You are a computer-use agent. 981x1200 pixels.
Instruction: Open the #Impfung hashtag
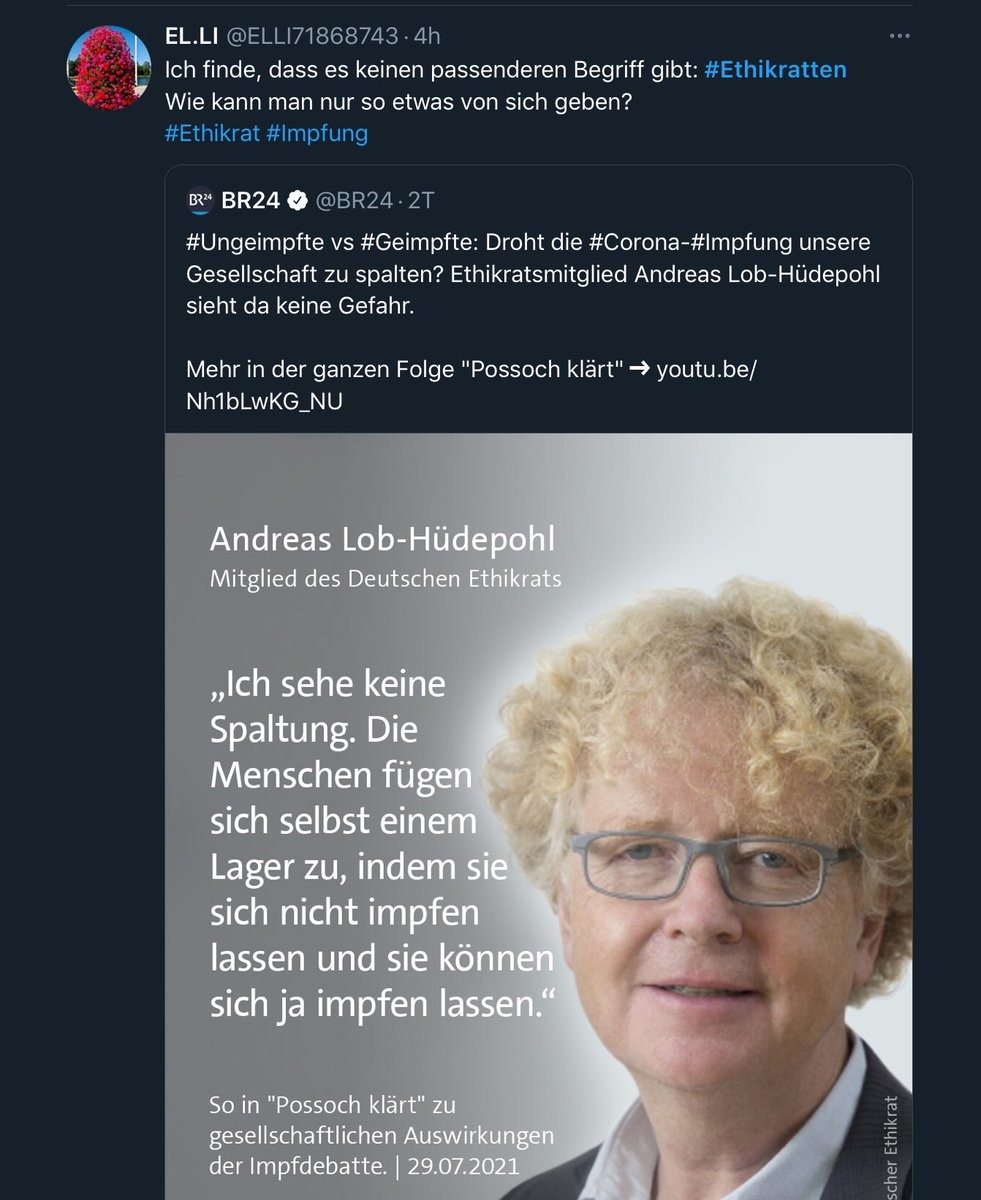pos(317,133)
